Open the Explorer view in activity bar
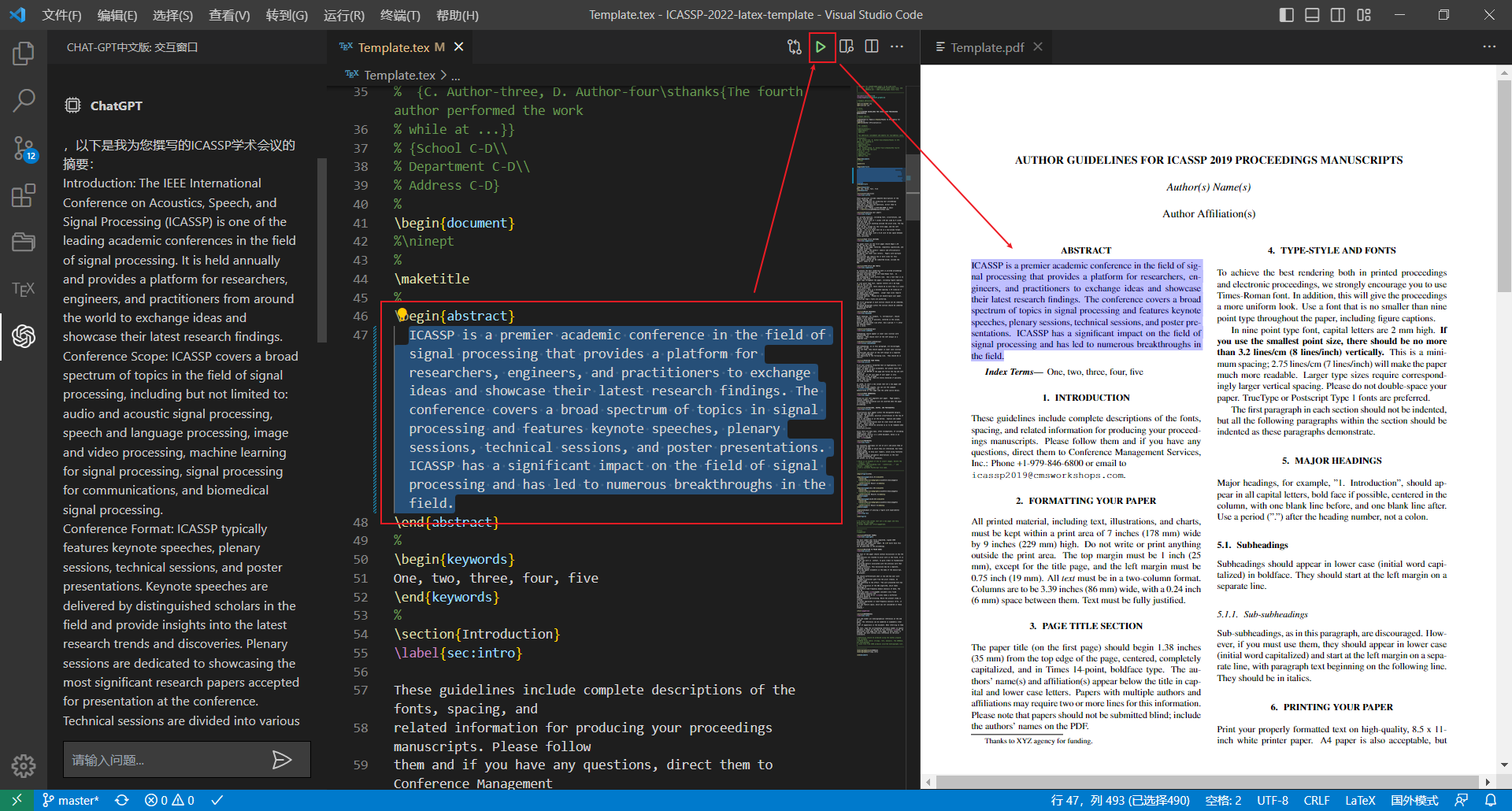Viewport: 1512px width, 811px height. coord(24,54)
